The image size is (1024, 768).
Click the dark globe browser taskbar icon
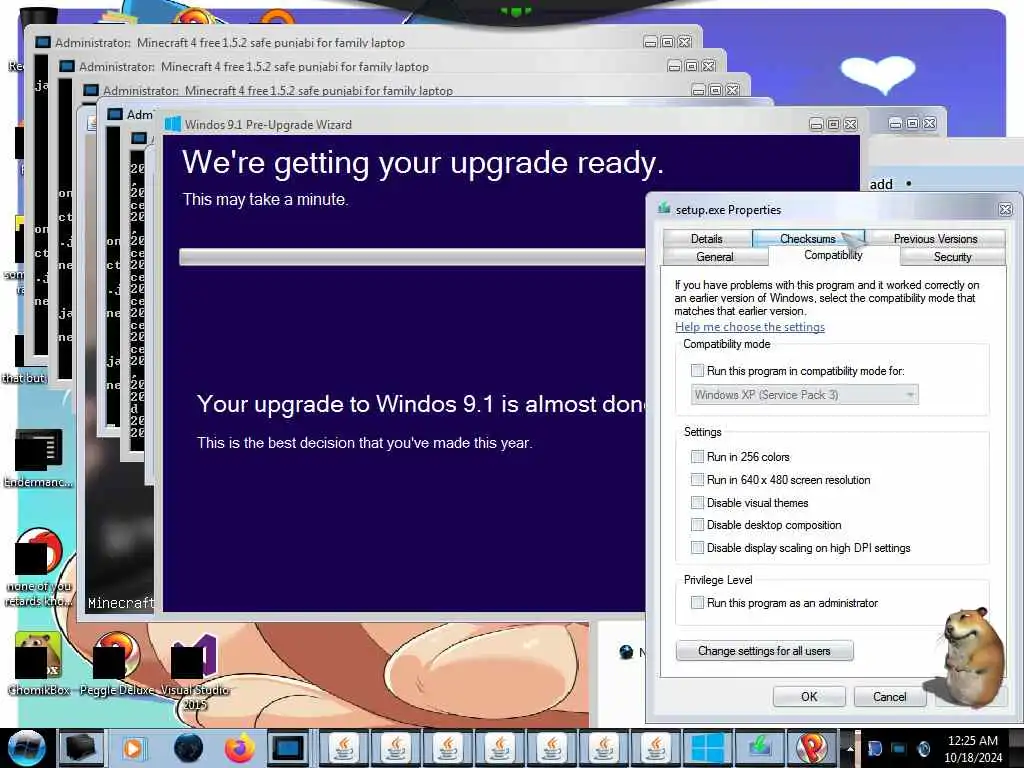pyautogui.click(x=189, y=748)
